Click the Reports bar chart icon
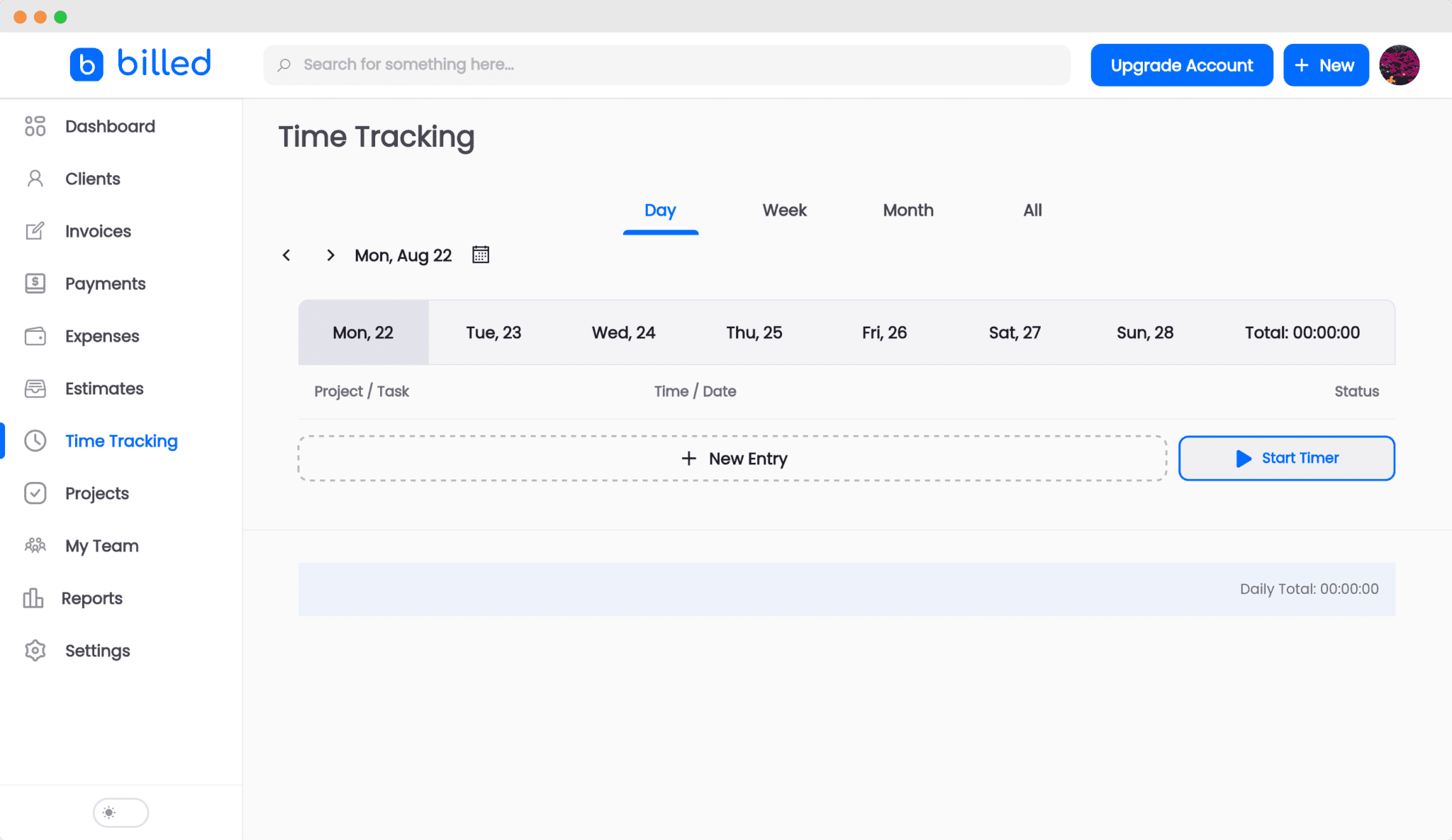1452x840 pixels. click(33, 598)
